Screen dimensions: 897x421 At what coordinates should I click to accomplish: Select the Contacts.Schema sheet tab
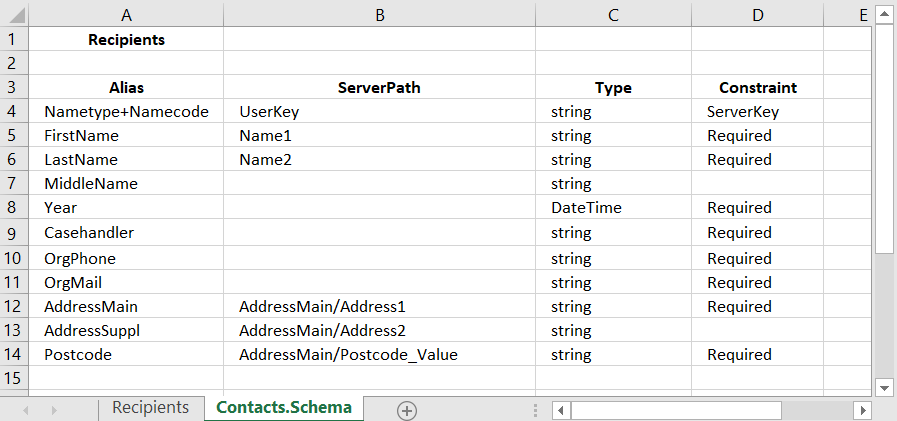coord(284,408)
